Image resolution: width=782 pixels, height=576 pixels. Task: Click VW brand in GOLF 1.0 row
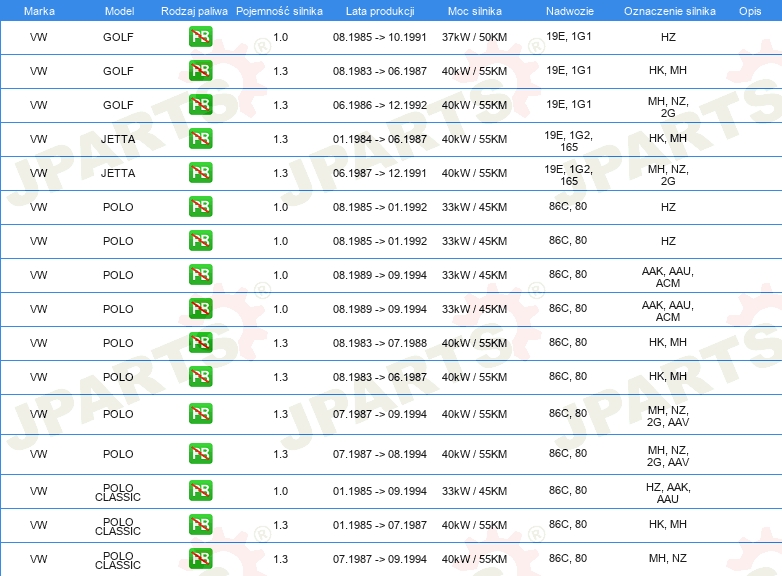click(x=38, y=37)
